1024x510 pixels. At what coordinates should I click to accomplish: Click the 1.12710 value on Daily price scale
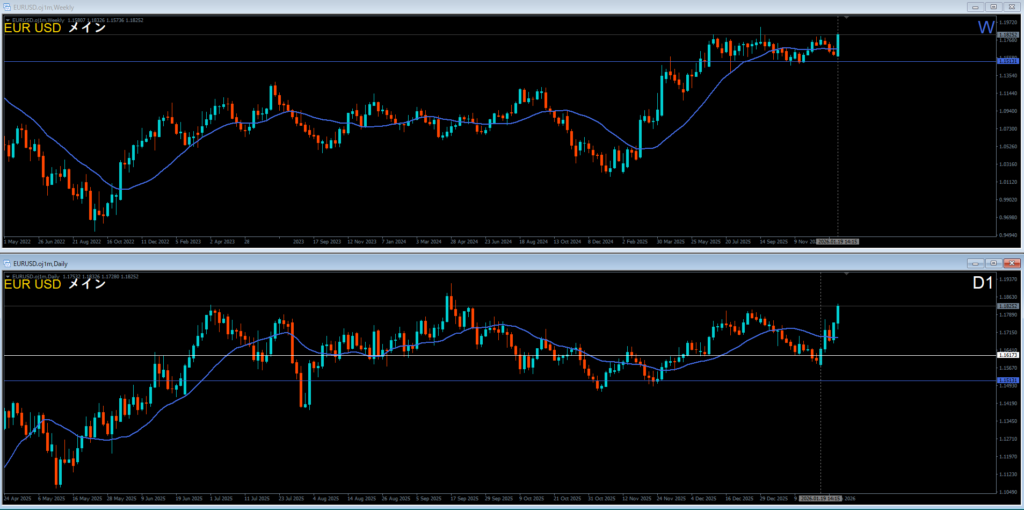tap(1008, 438)
